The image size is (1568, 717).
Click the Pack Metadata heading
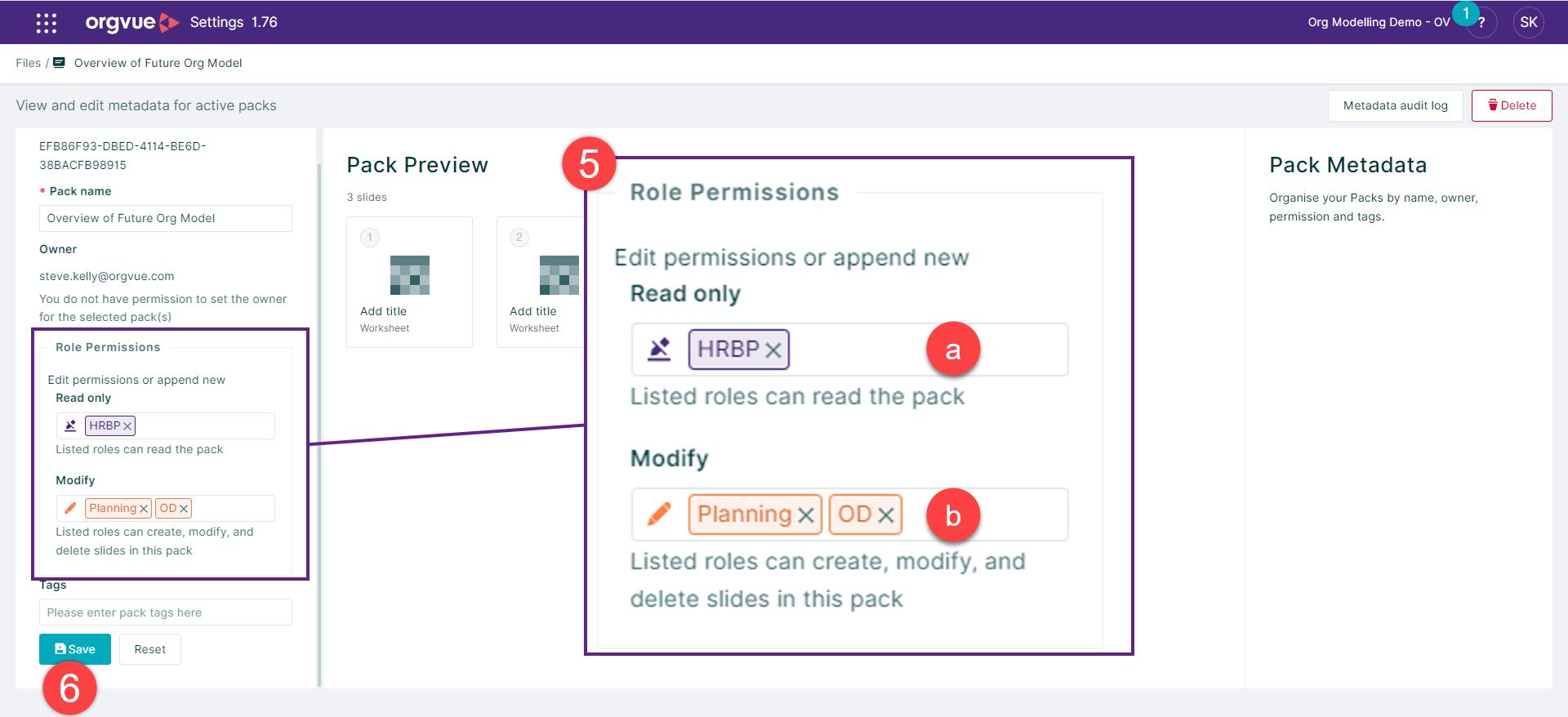pyautogui.click(x=1347, y=165)
